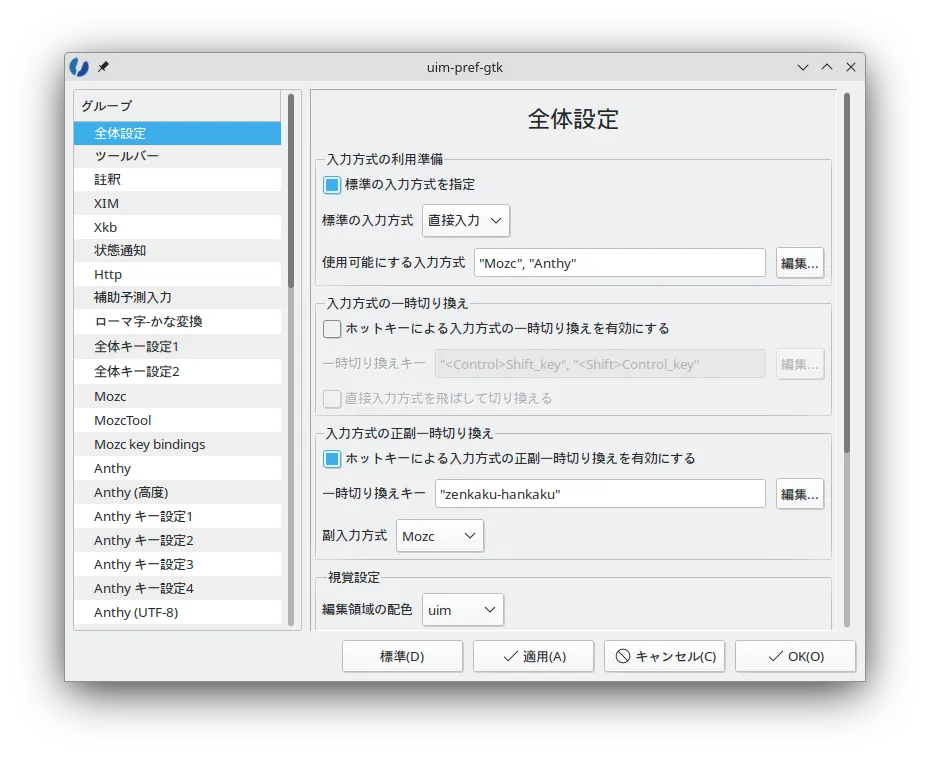
Task: Open the 編集領域の配色 dropdown showing uim
Action: pos(463,610)
